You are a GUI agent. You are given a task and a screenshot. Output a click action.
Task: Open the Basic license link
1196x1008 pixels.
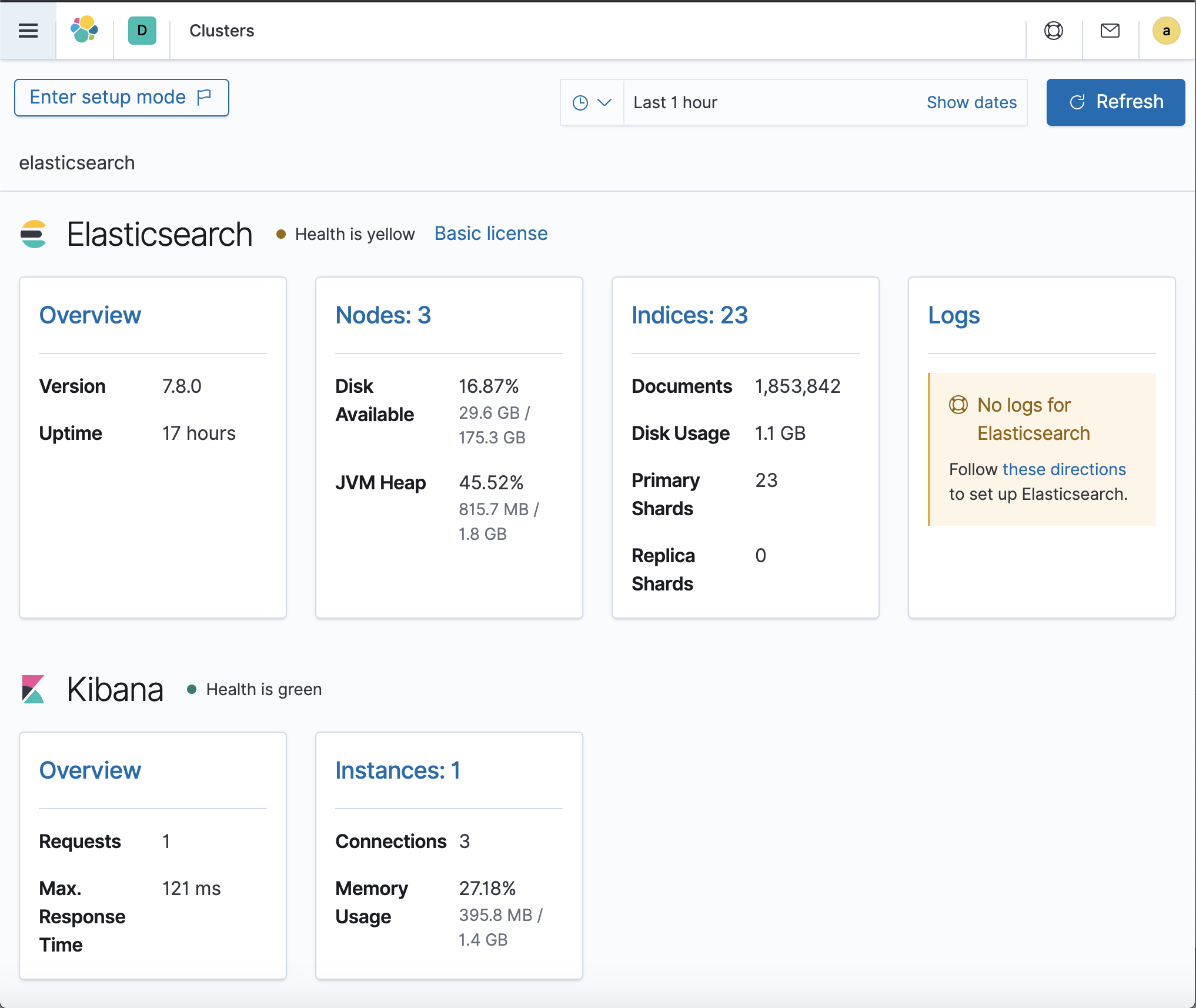[491, 234]
